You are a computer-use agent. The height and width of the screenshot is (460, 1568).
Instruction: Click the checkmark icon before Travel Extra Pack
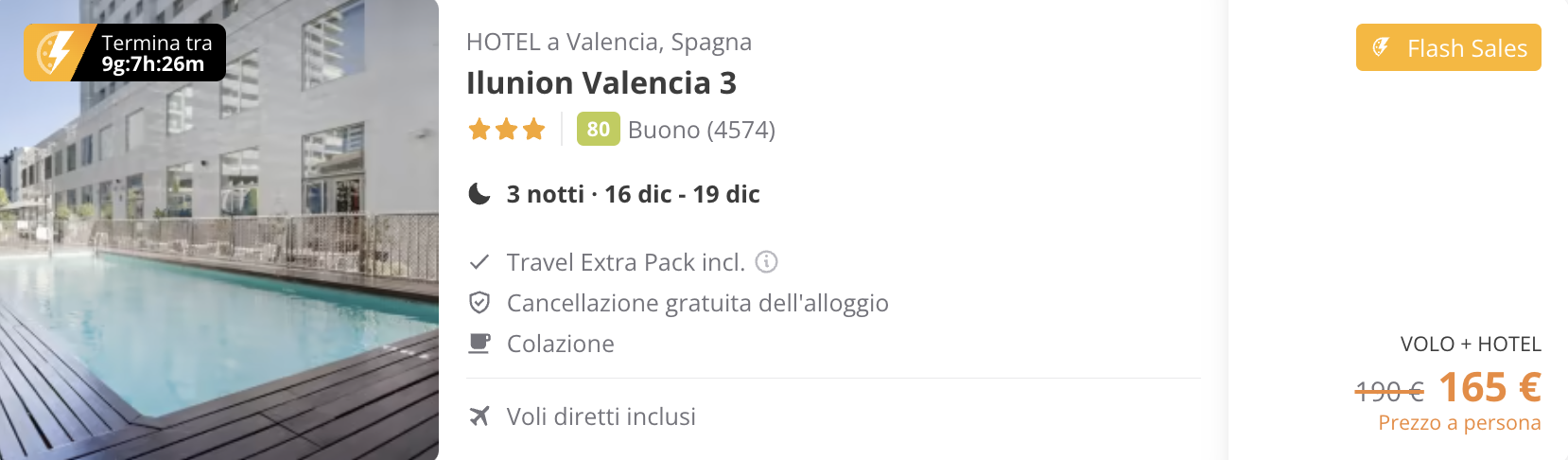pyautogui.click(x=479, y=261)
